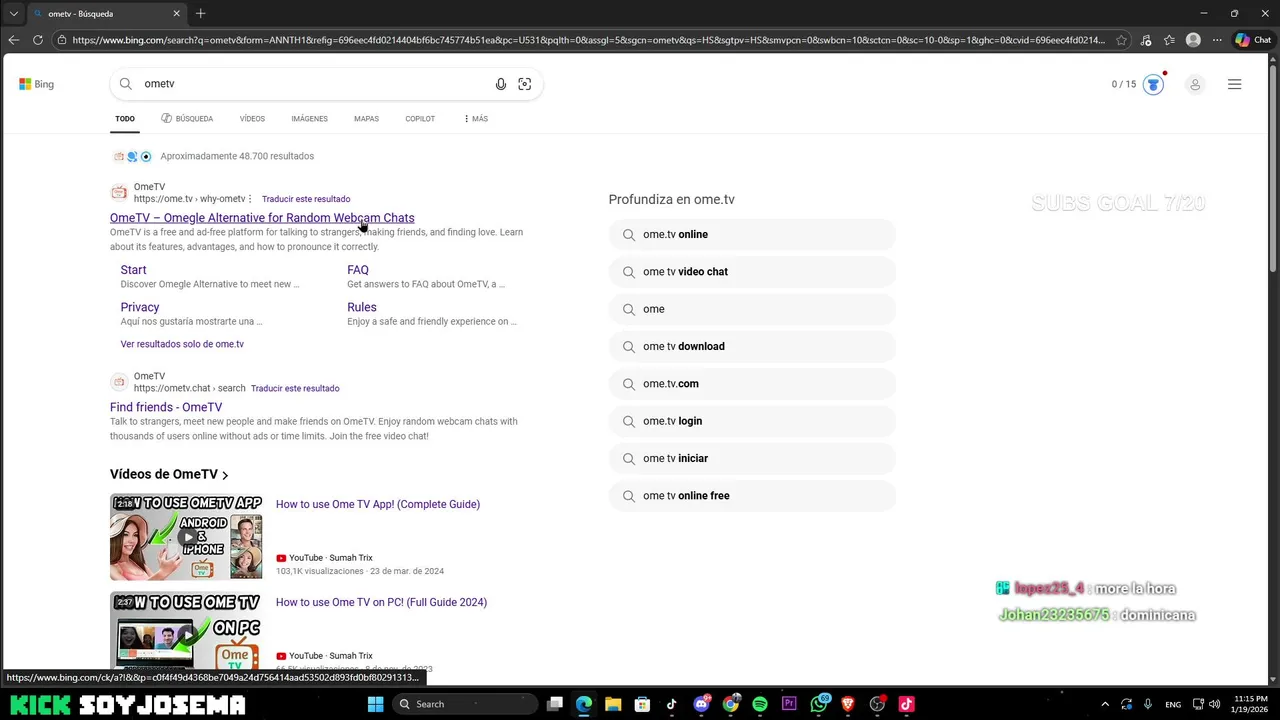1280x720 pixels.
Task: Open the Windows Start button
Action: 375,704
